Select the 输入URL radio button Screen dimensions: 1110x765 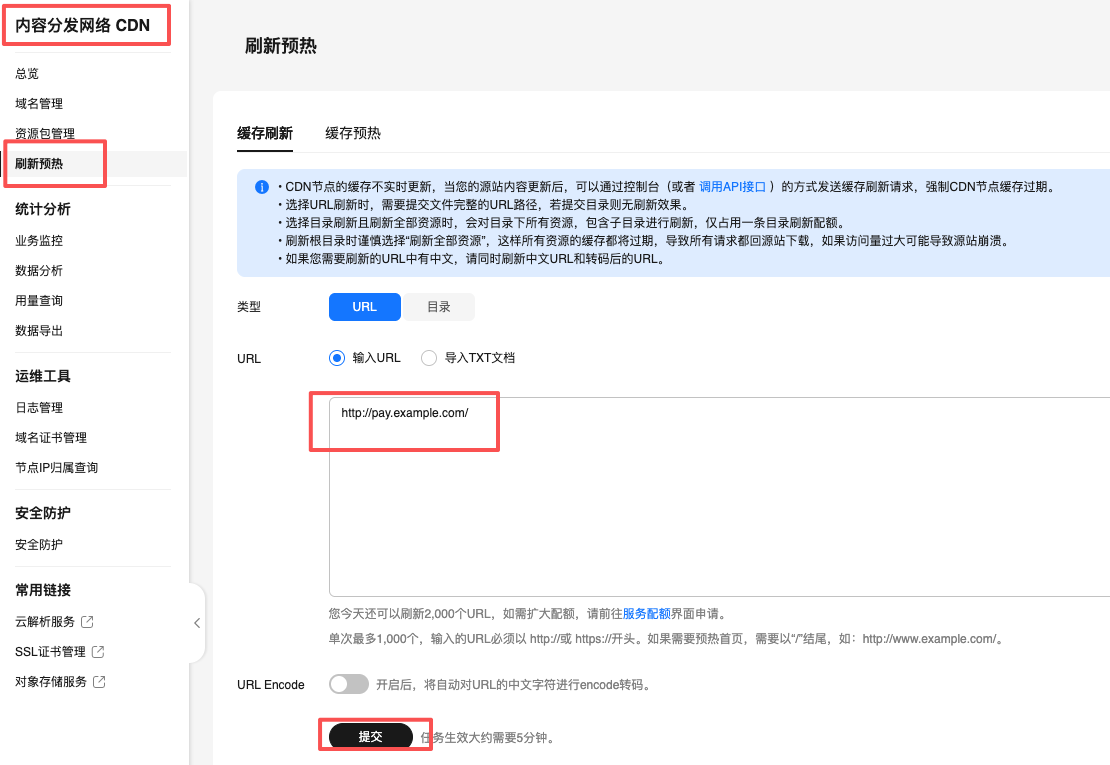pos(337,358)
